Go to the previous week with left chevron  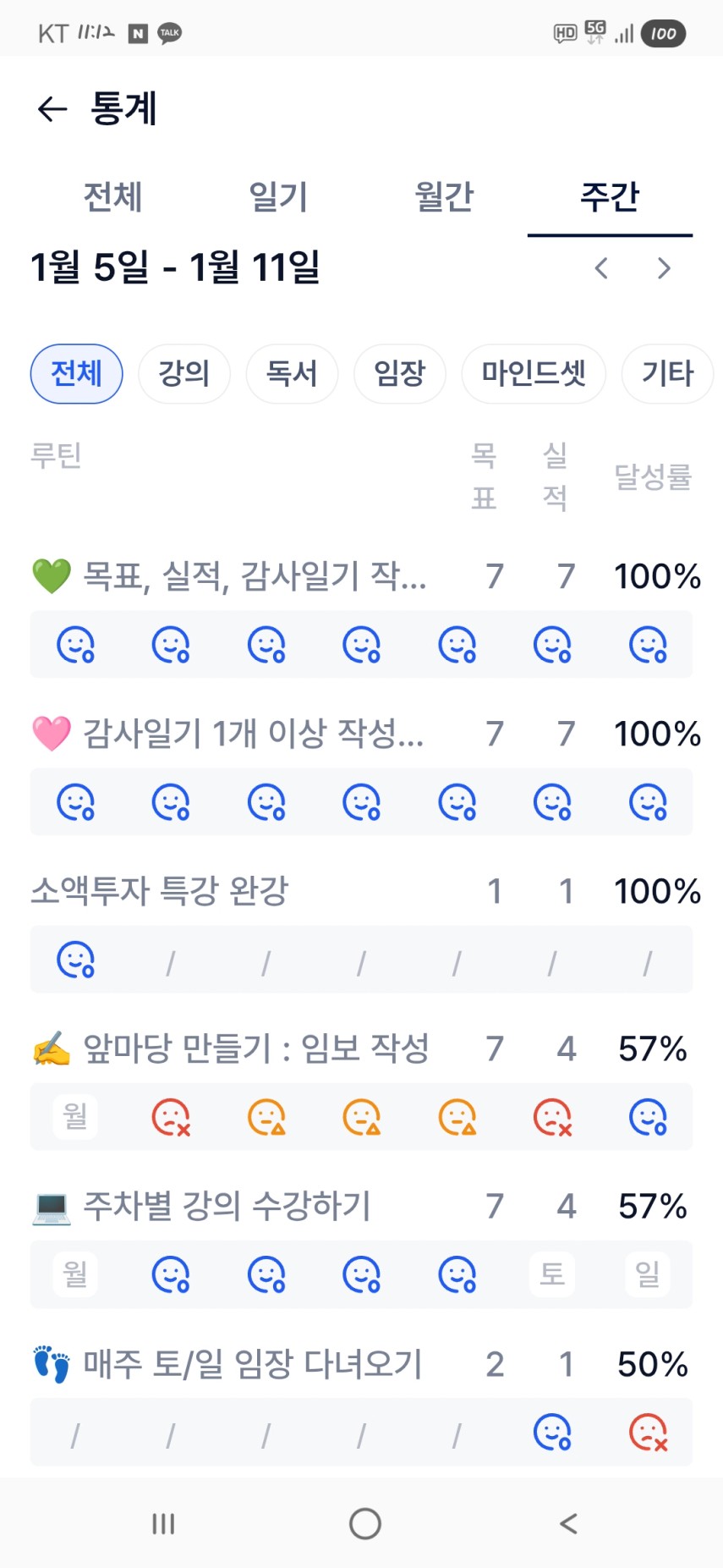601,268
